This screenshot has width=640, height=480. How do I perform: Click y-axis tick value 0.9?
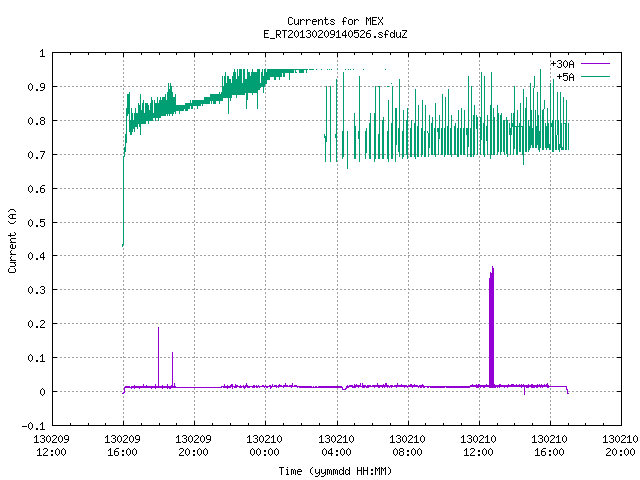[36, 87]
